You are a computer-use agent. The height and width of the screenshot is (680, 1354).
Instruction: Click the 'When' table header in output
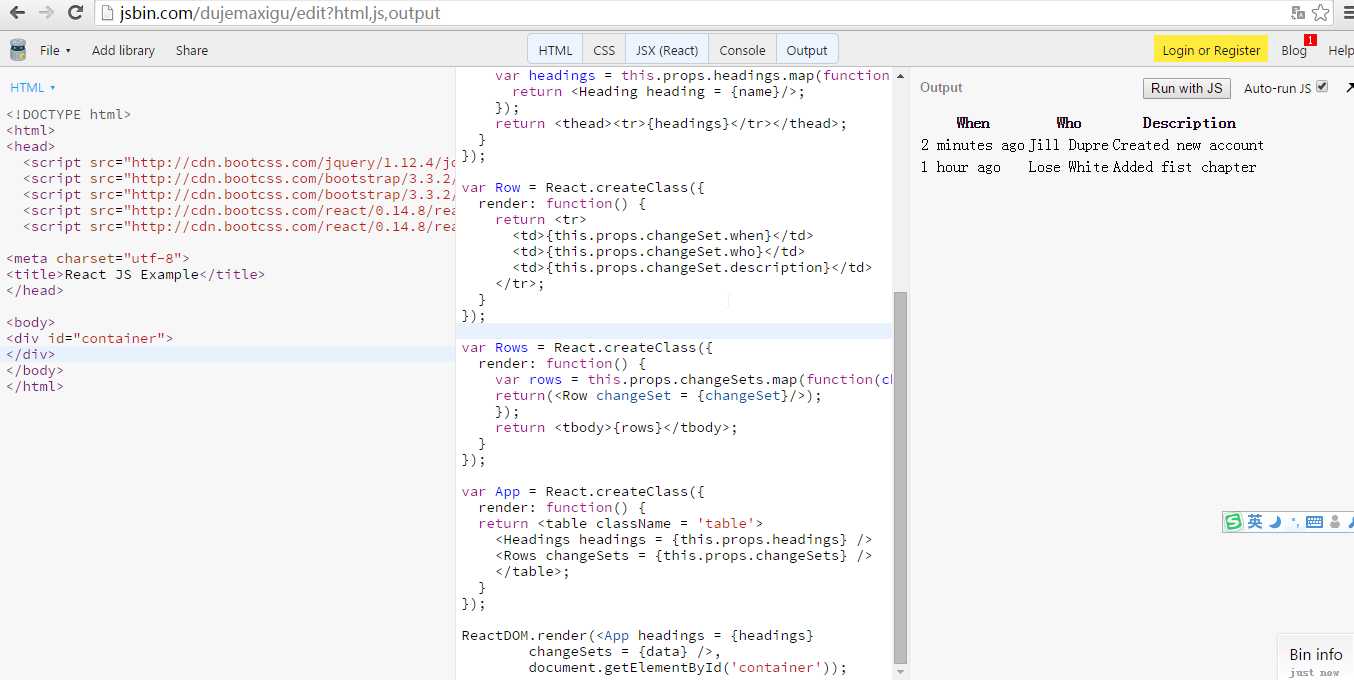973,123
